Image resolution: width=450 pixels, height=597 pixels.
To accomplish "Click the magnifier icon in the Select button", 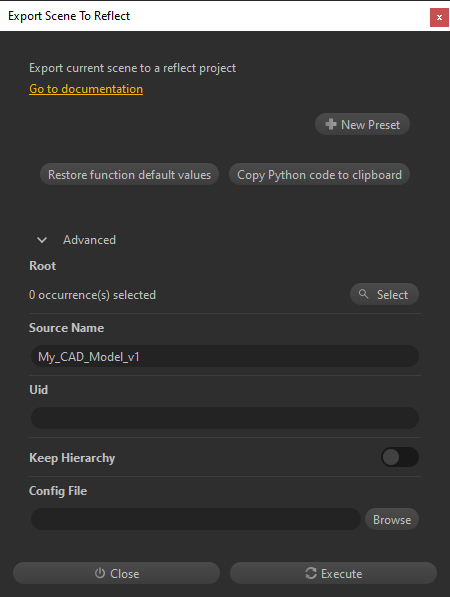I will (x=364, y=294).
